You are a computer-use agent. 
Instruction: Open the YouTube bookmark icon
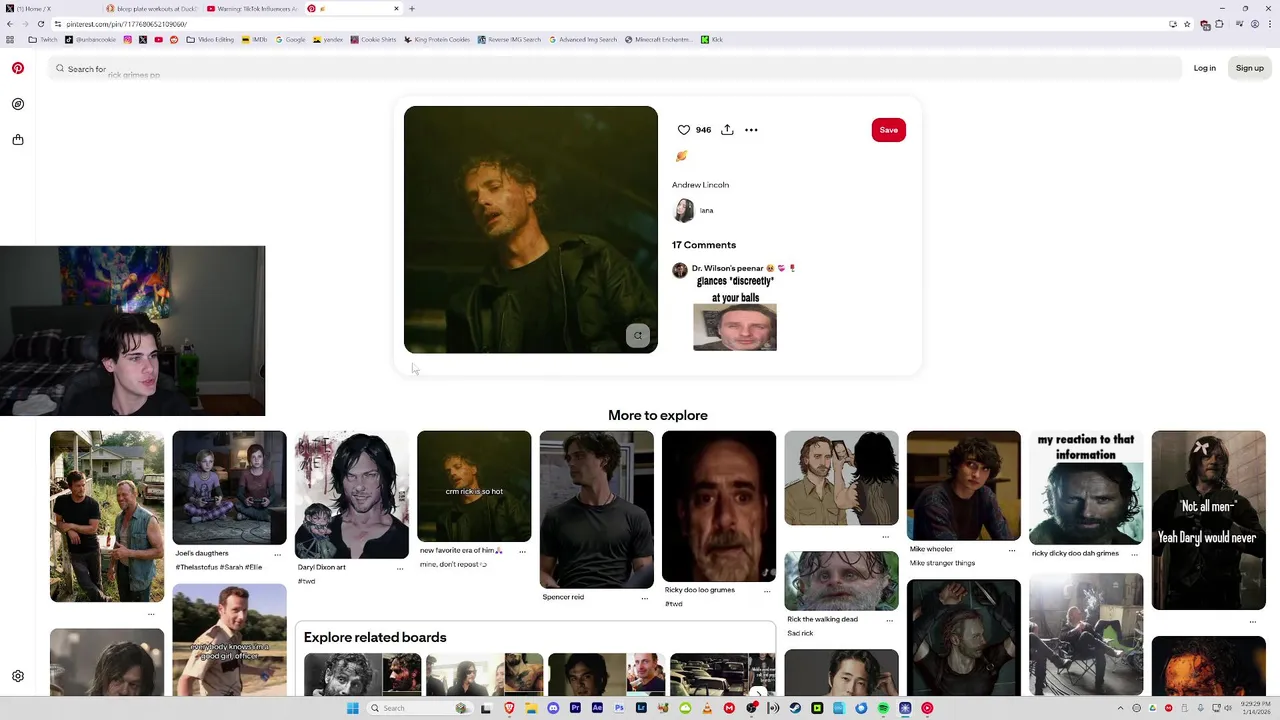point(158,40)
